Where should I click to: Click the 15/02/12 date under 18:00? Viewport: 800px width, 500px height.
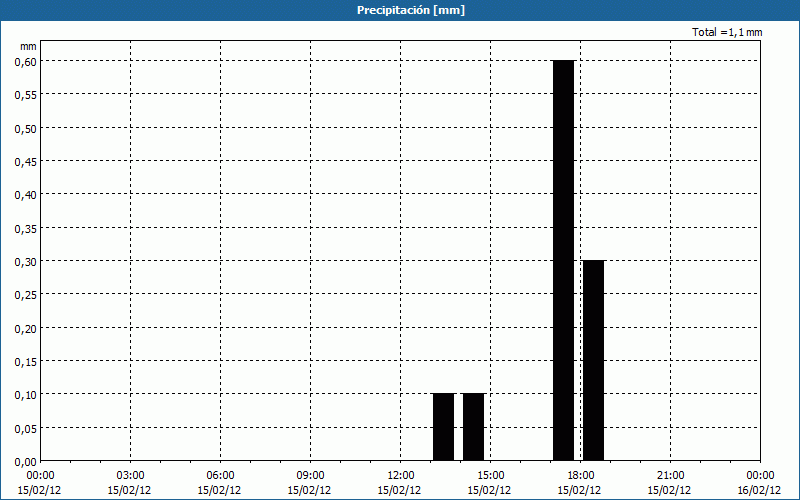[x=579, y=490]
